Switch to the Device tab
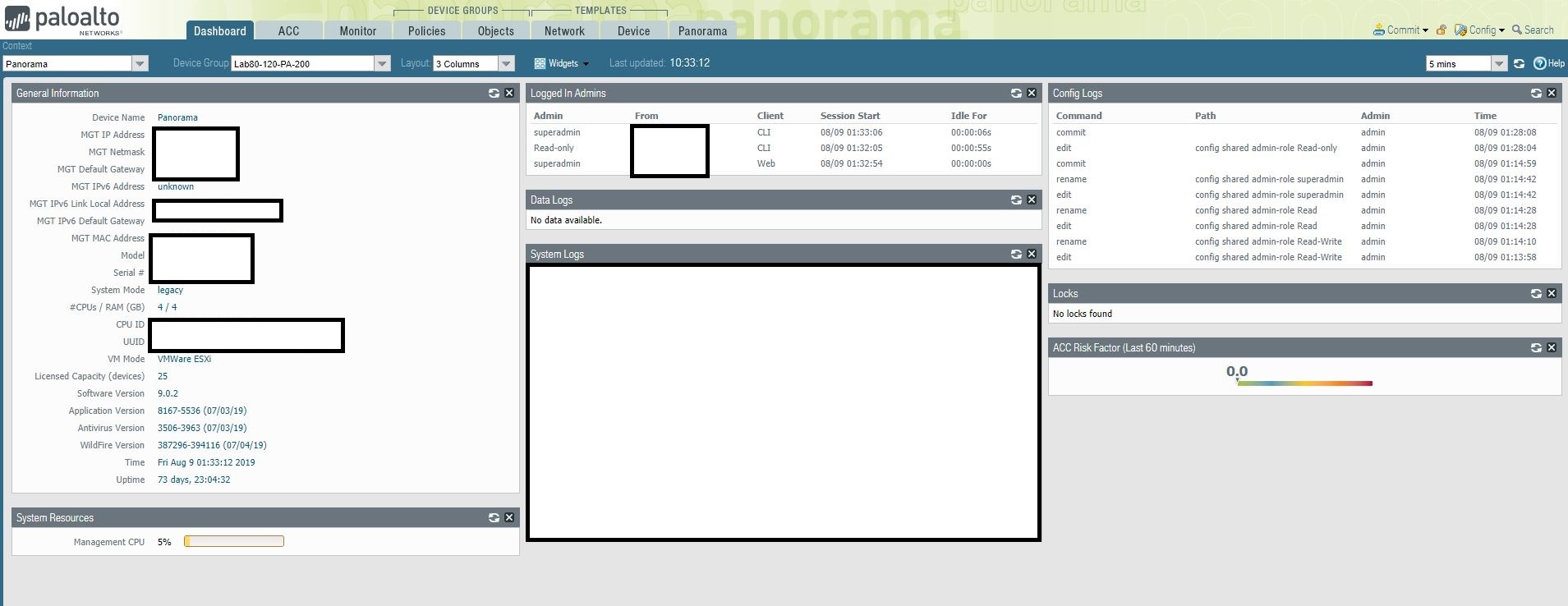The width and height of the screenshot is (1568, 606). tap(634, 31)
